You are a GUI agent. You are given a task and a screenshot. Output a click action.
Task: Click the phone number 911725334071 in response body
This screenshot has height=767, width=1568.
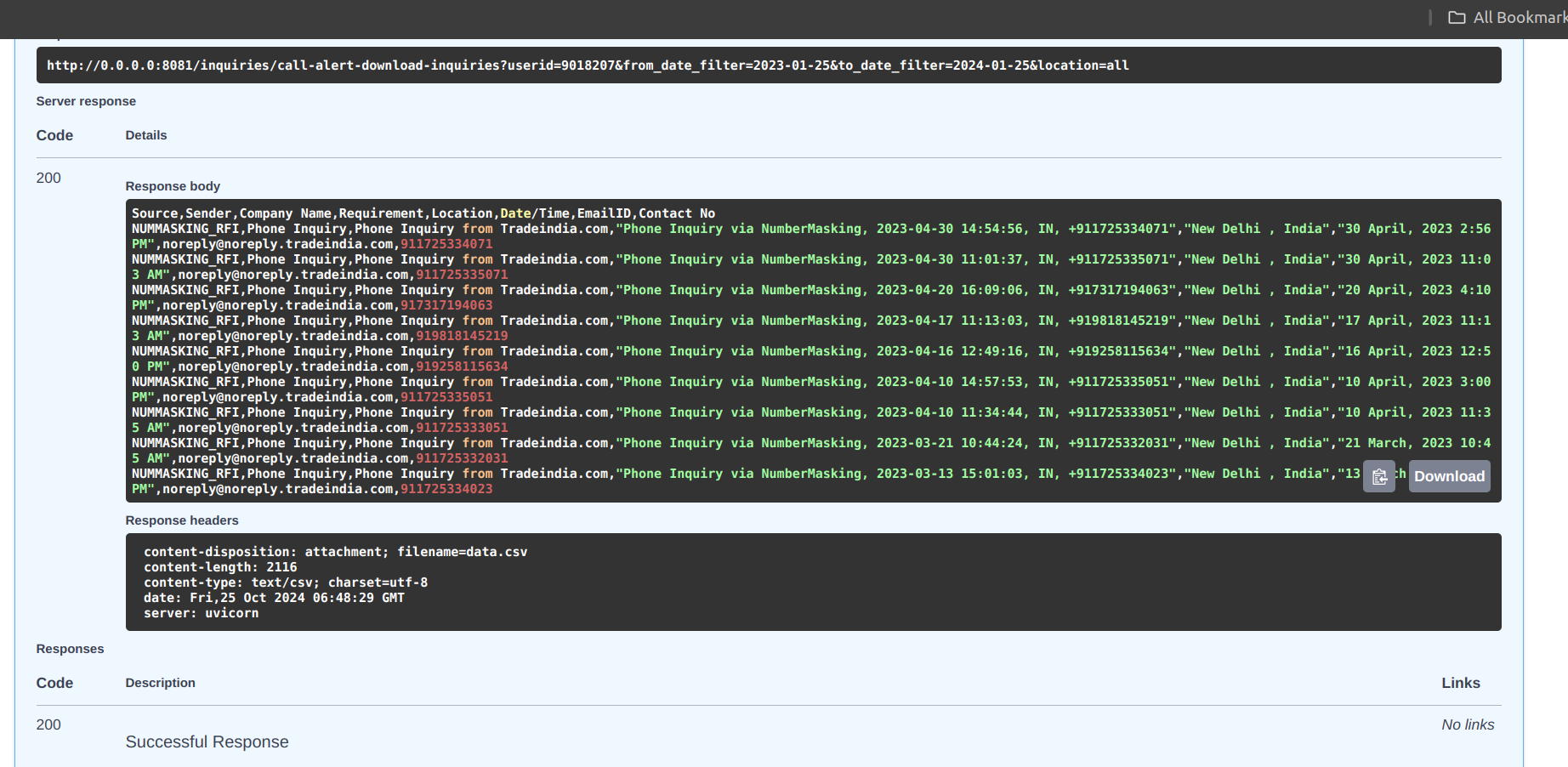coord(446,244)
